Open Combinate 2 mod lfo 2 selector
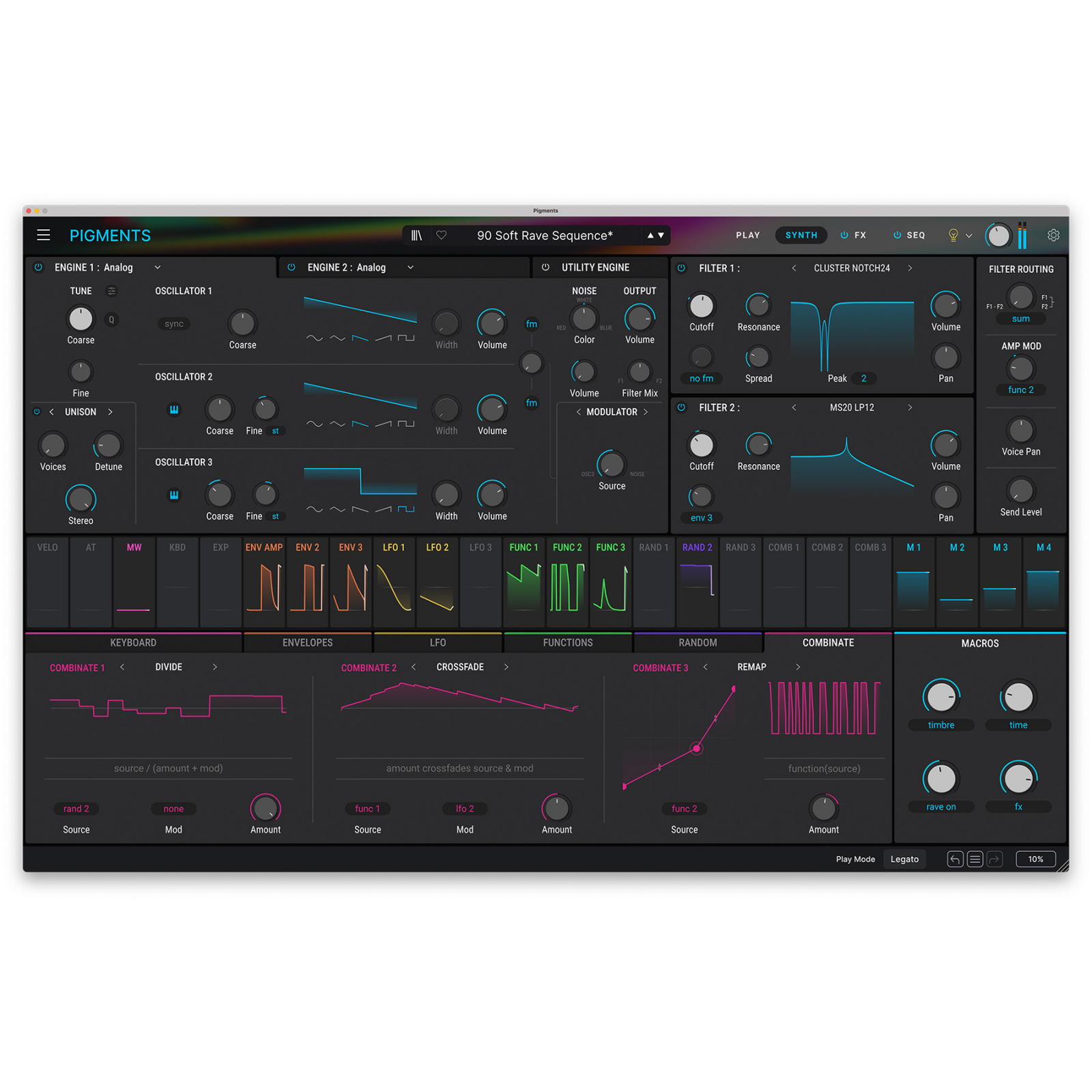This screenshot has width=1092, height=1092. click(x=465, y=809)
